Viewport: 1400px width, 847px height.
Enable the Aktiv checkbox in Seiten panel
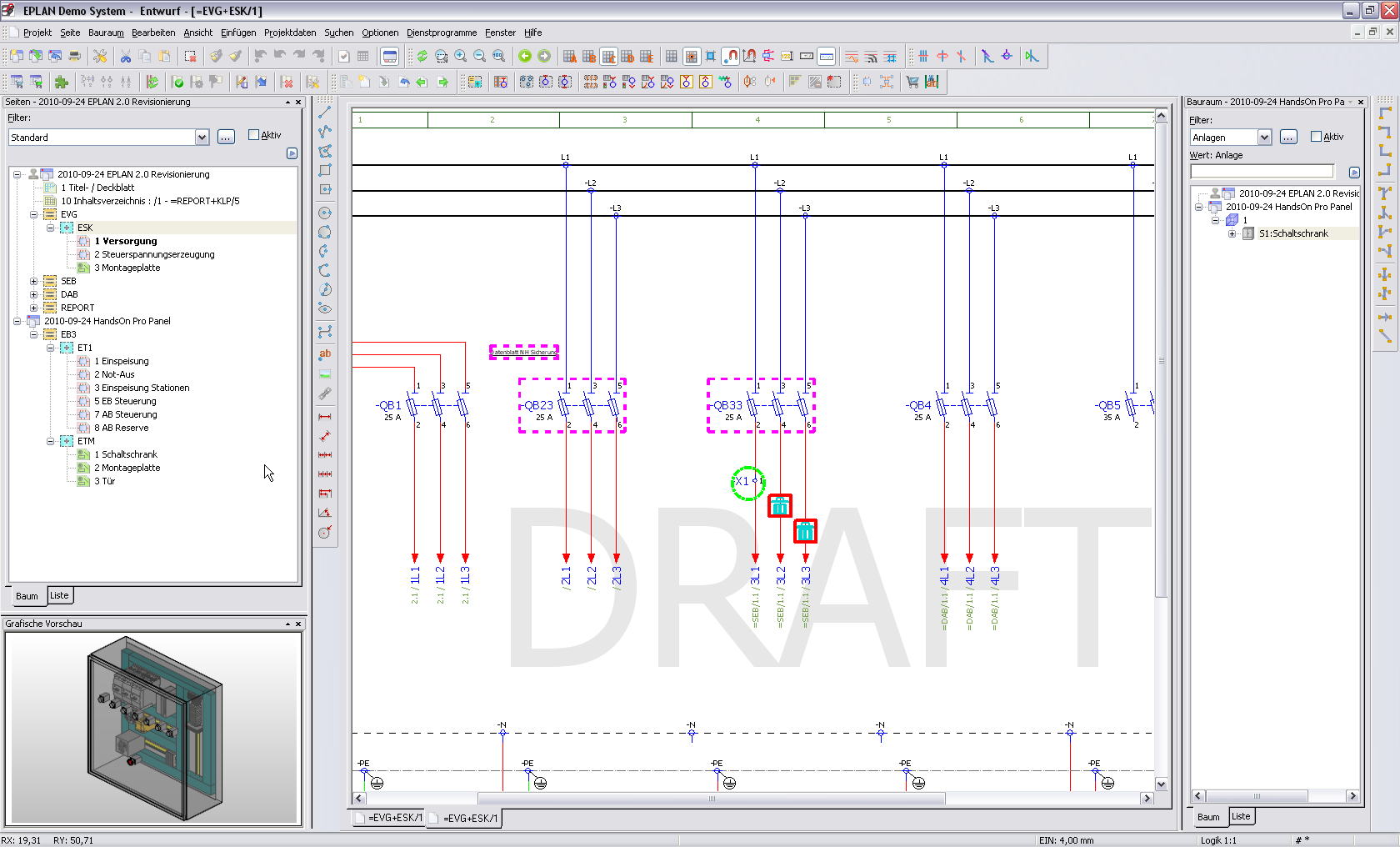(254, 135)
